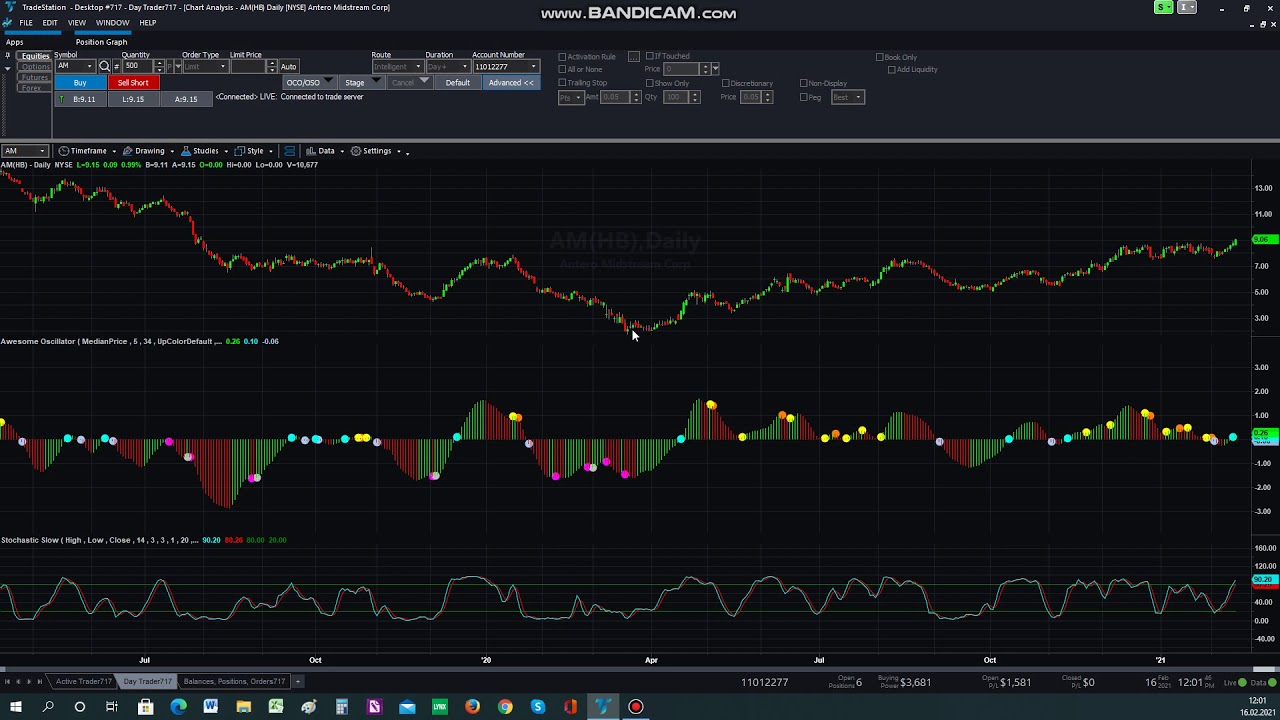Open the Pts trailing stop dropdown
Viewport: 1280px width, 720px height.
[x=571, y=97]
